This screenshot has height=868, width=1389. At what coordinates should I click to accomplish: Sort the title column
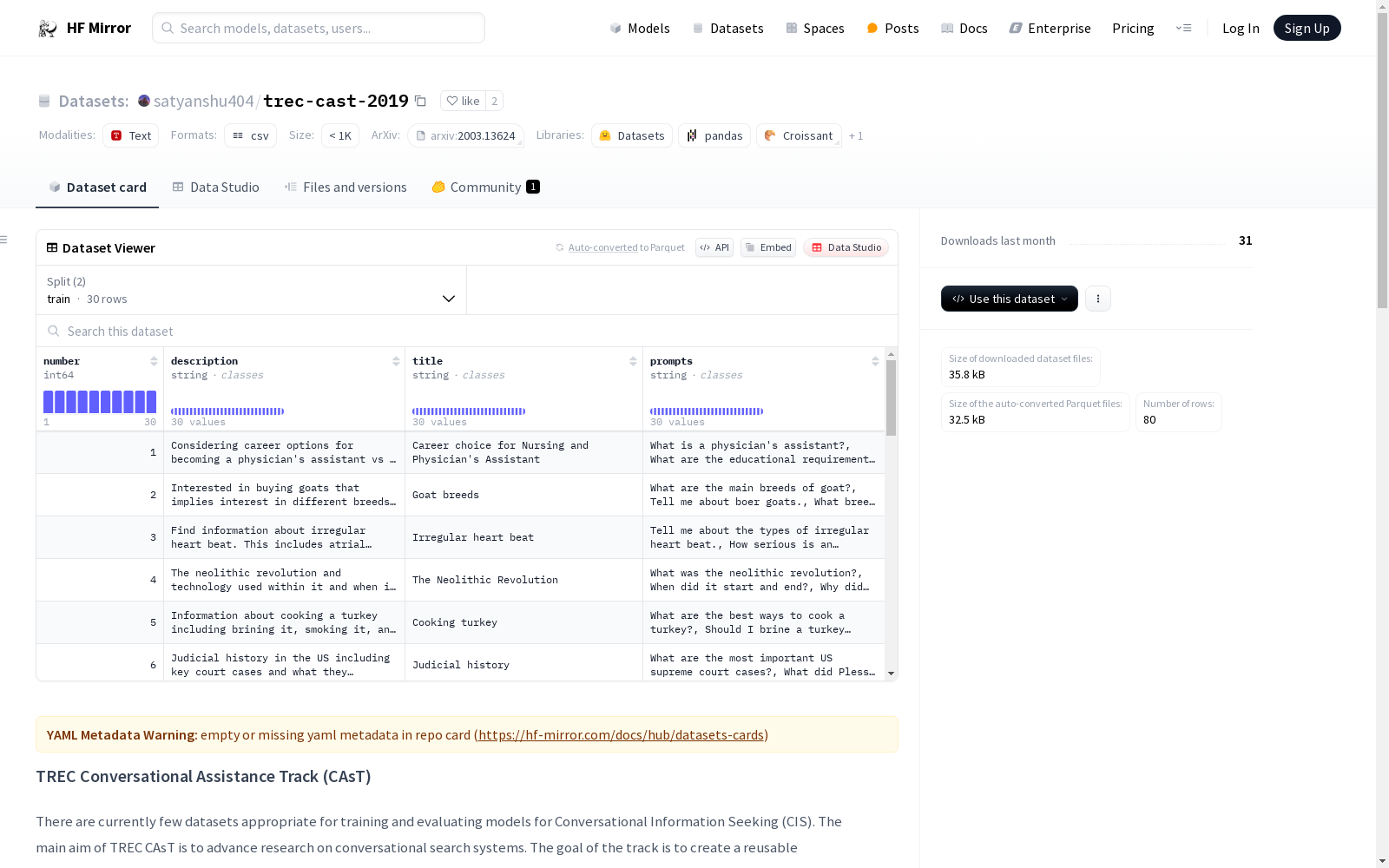pyautogui.click(x=633, y=361)
